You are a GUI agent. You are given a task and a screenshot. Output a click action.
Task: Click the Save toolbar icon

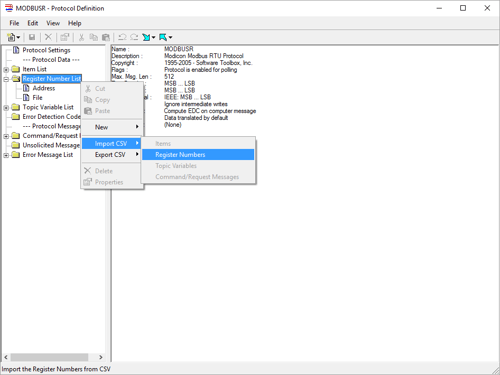click(32, 37)
